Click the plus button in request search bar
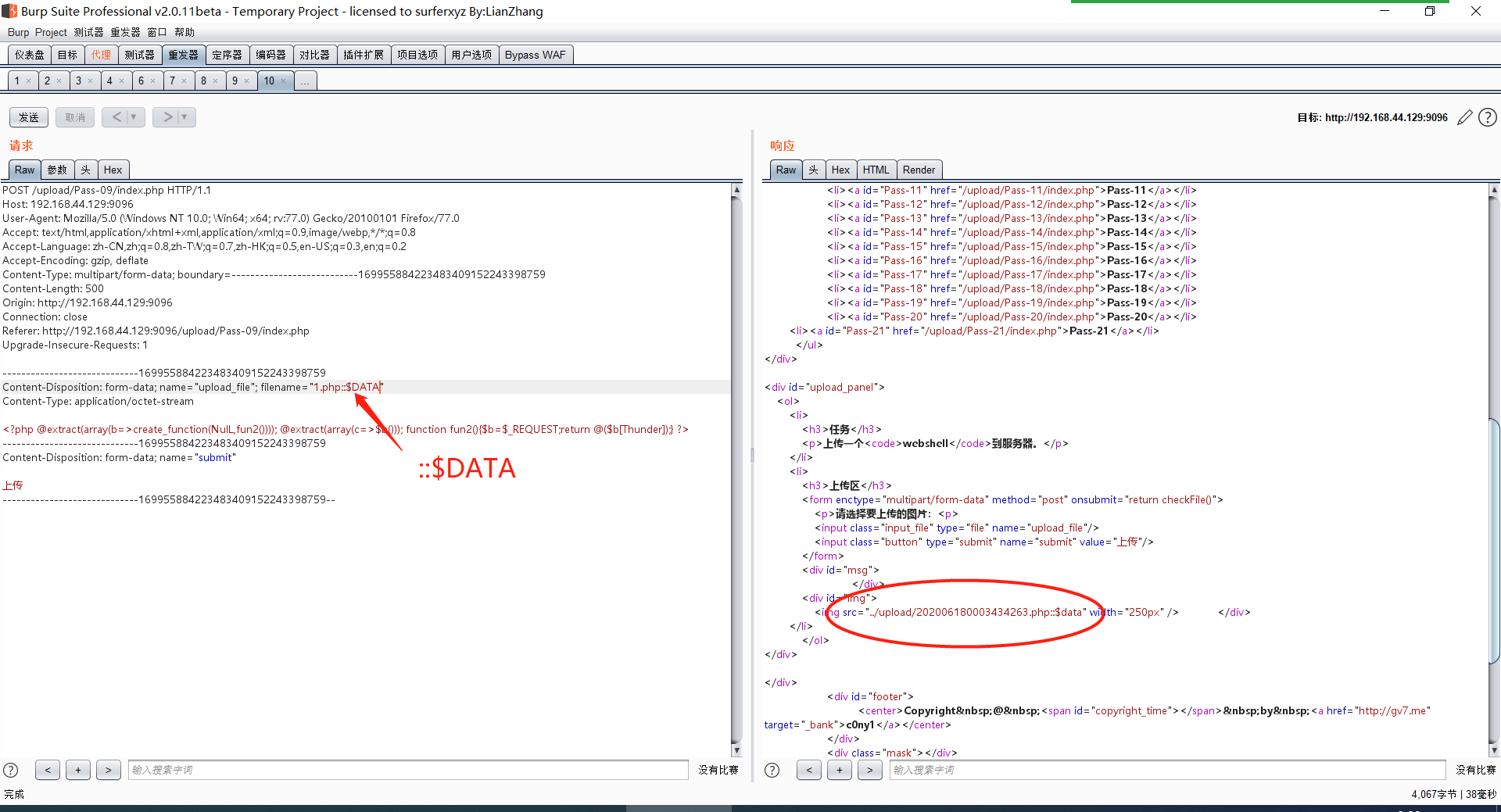 pyautogui.click(x=78, y=770)
